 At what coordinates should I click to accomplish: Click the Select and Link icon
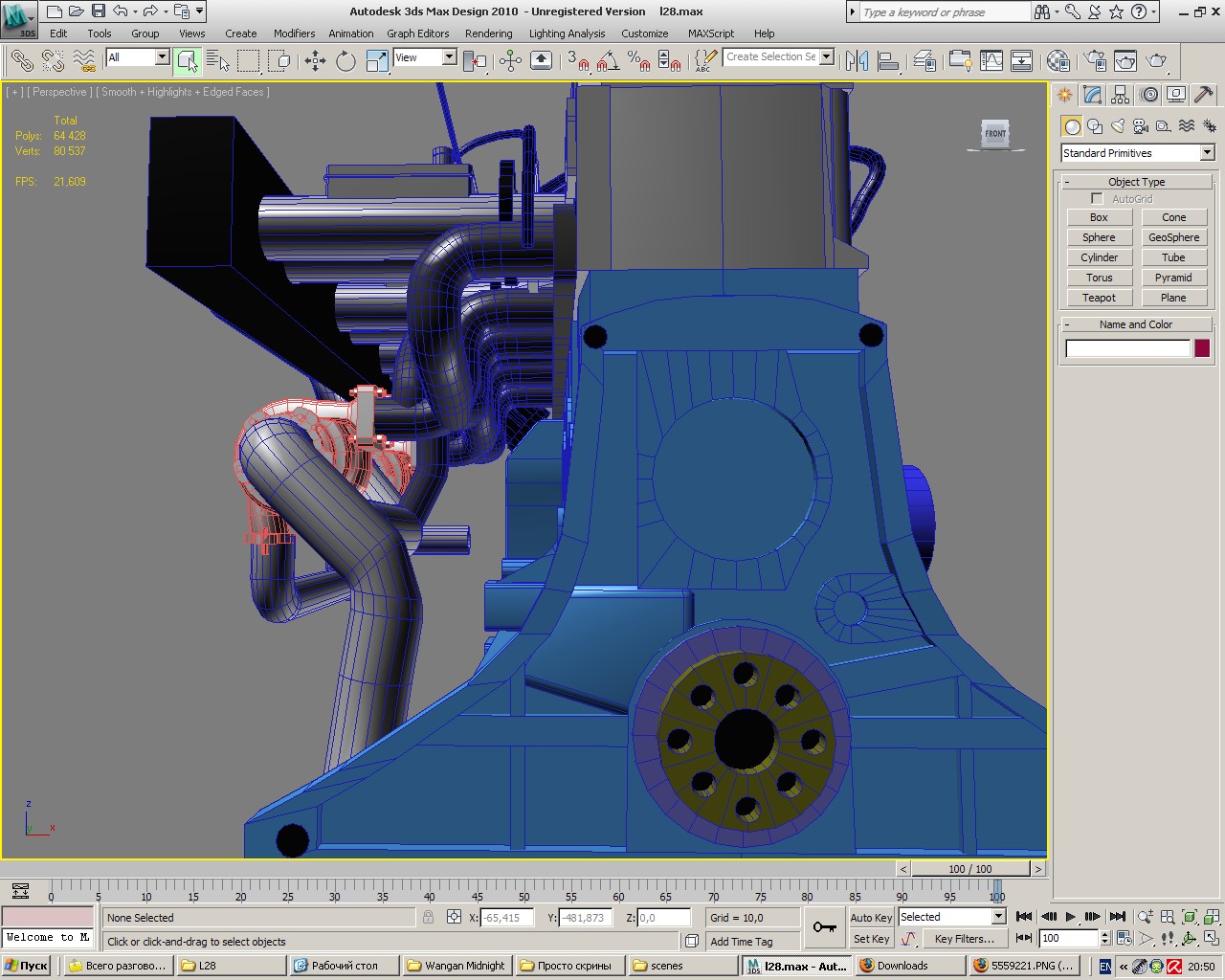(21, 61)
